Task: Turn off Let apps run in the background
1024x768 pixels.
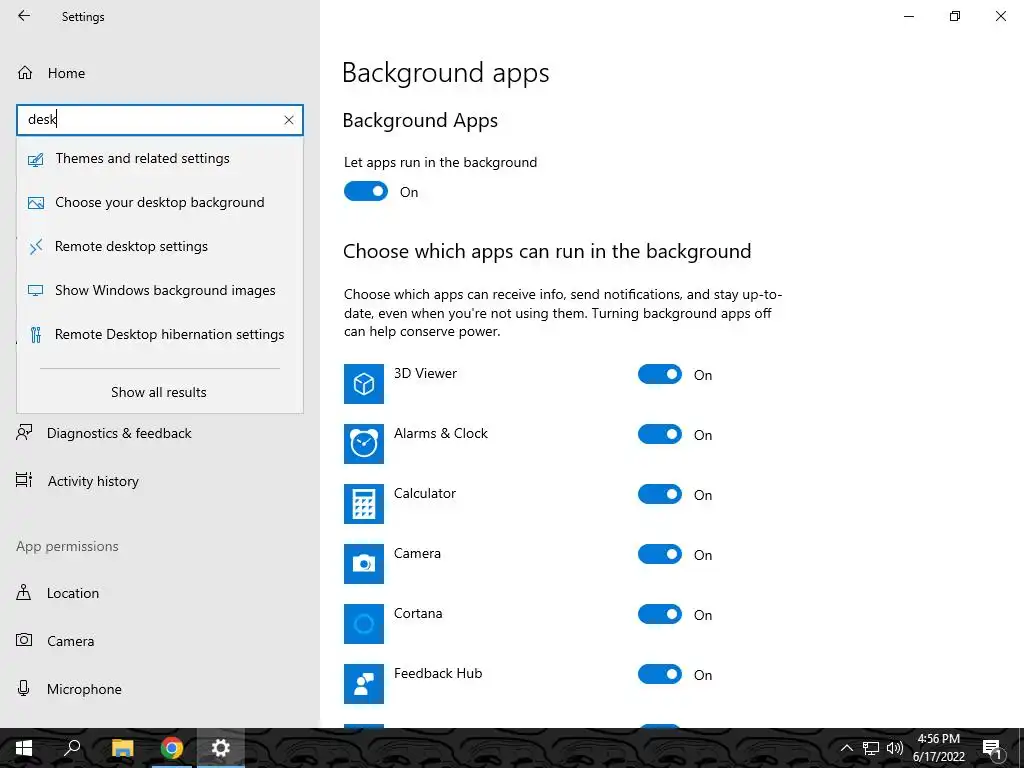Action: click(366, 191)
